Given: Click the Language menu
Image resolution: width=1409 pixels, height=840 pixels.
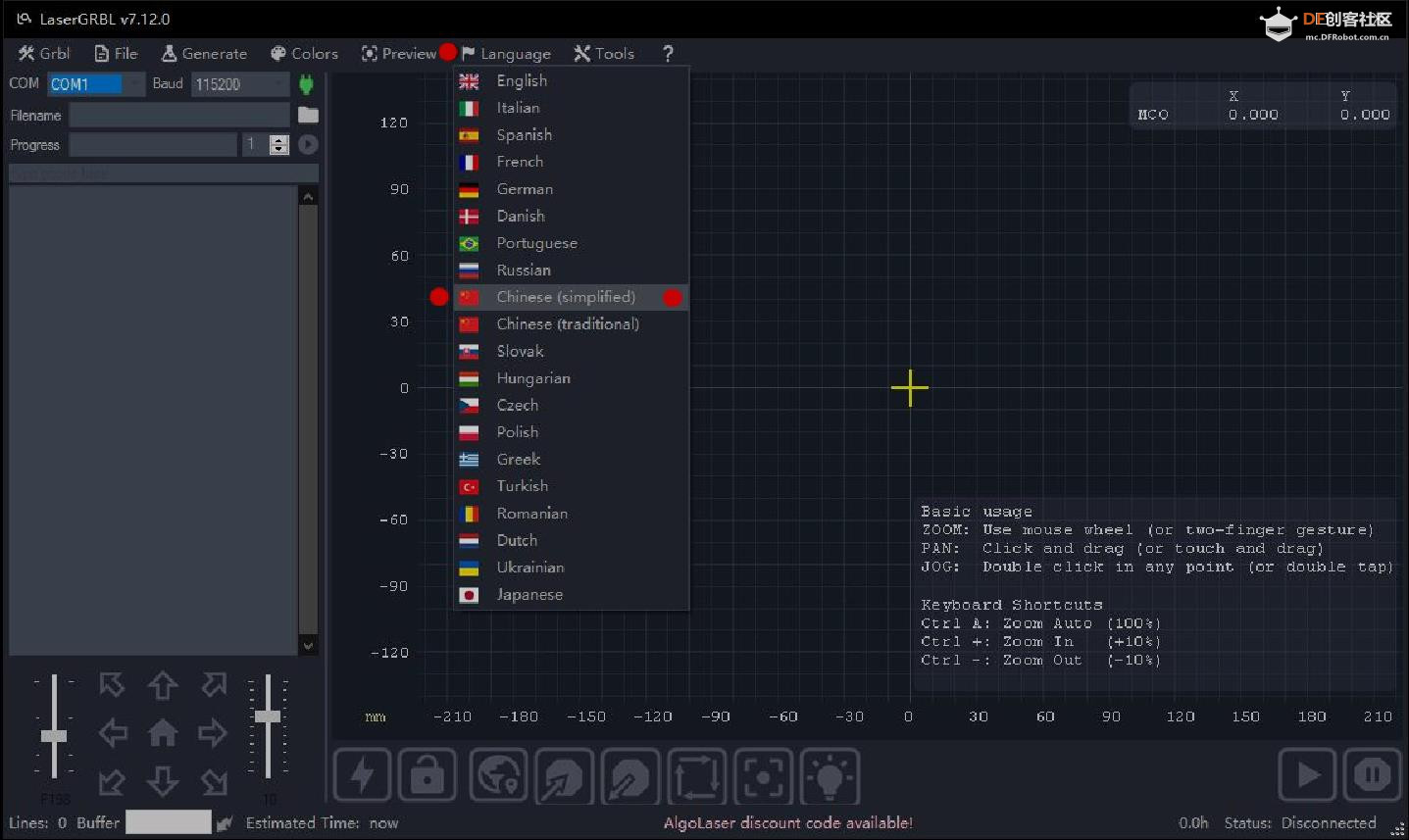Looking at the screenshot, I should [x=506, y=53].
